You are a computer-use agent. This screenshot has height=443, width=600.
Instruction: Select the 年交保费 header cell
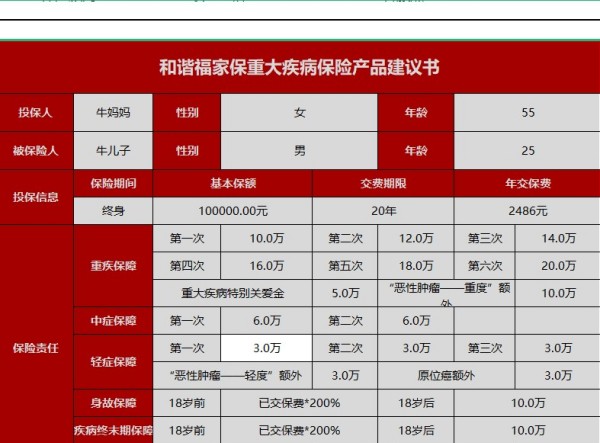pyautogui.click(x=527, y=183)
